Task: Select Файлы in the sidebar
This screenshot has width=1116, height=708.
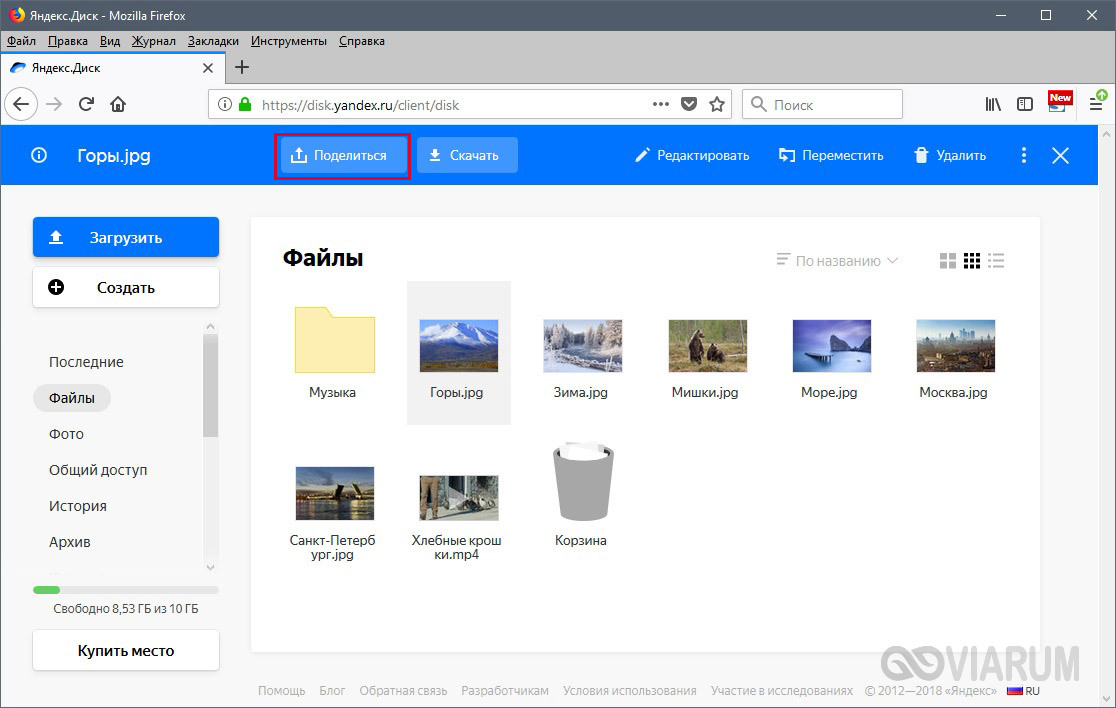Action: point(72,398)
